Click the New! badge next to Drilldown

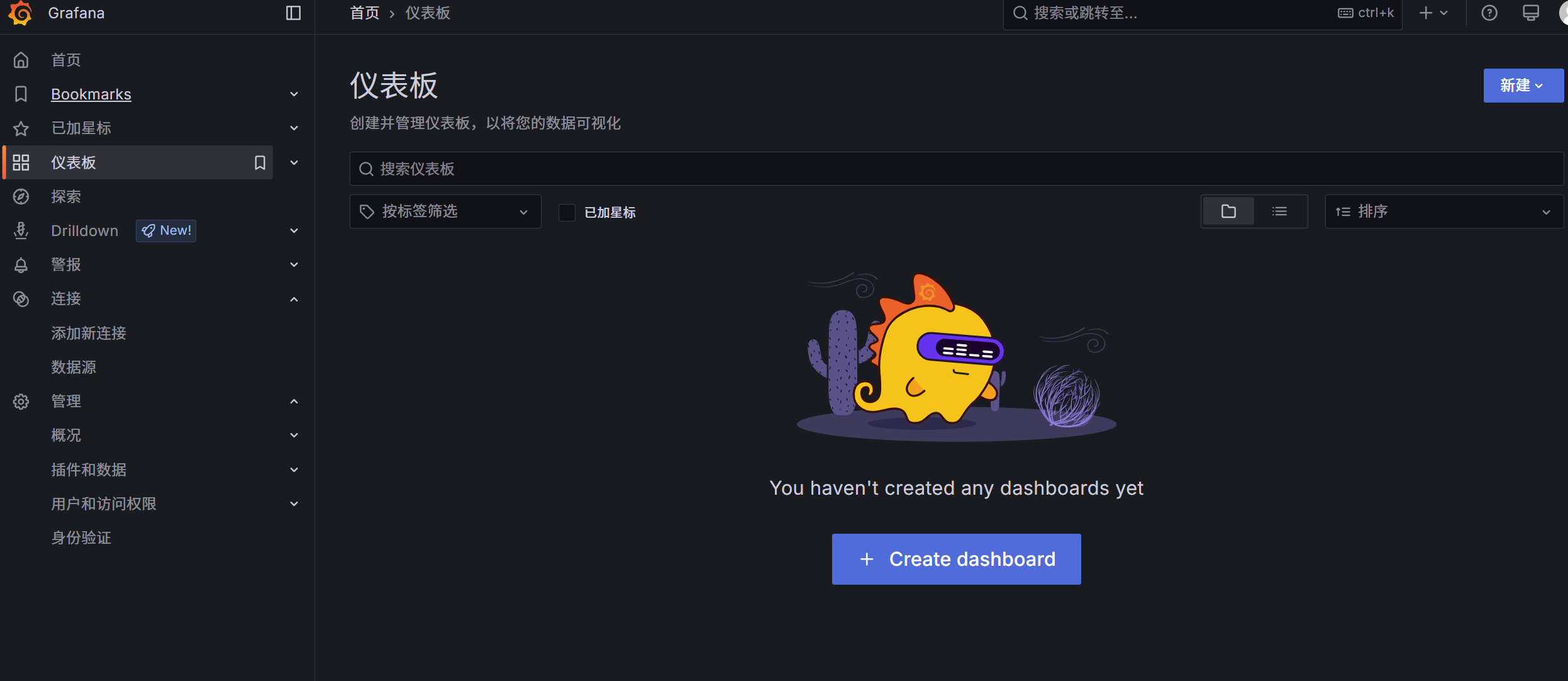166,230
